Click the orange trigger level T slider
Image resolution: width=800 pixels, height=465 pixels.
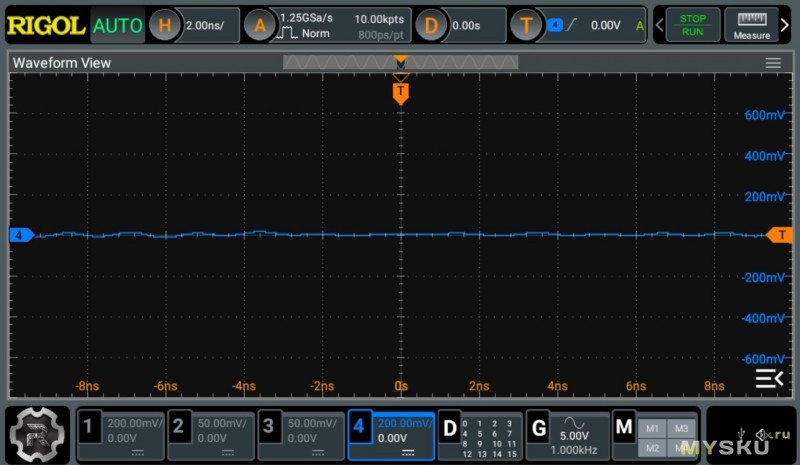[x=779, y=235]
